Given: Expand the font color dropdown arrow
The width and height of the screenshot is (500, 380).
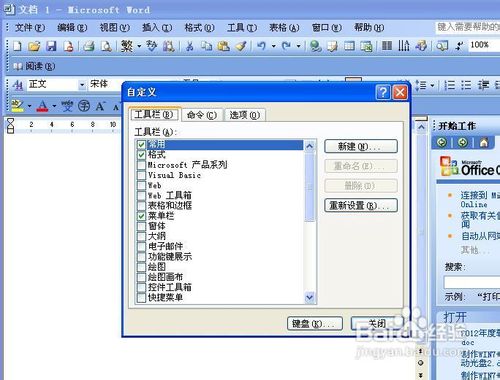Looking at the screenshot, I should pyautogui.click(x=54, y=106).
